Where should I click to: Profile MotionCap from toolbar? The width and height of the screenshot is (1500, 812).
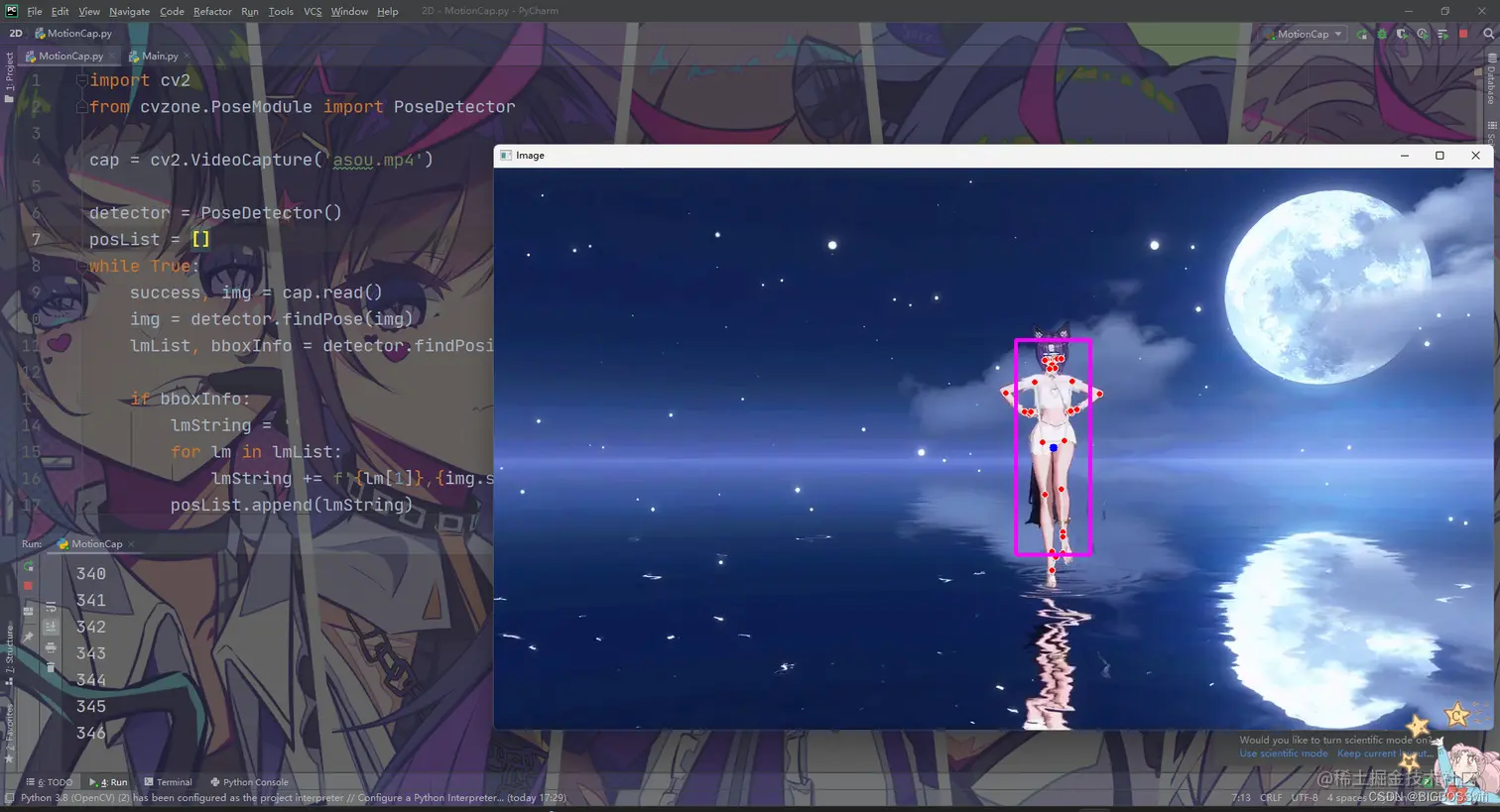click(x=1422, y=34)
